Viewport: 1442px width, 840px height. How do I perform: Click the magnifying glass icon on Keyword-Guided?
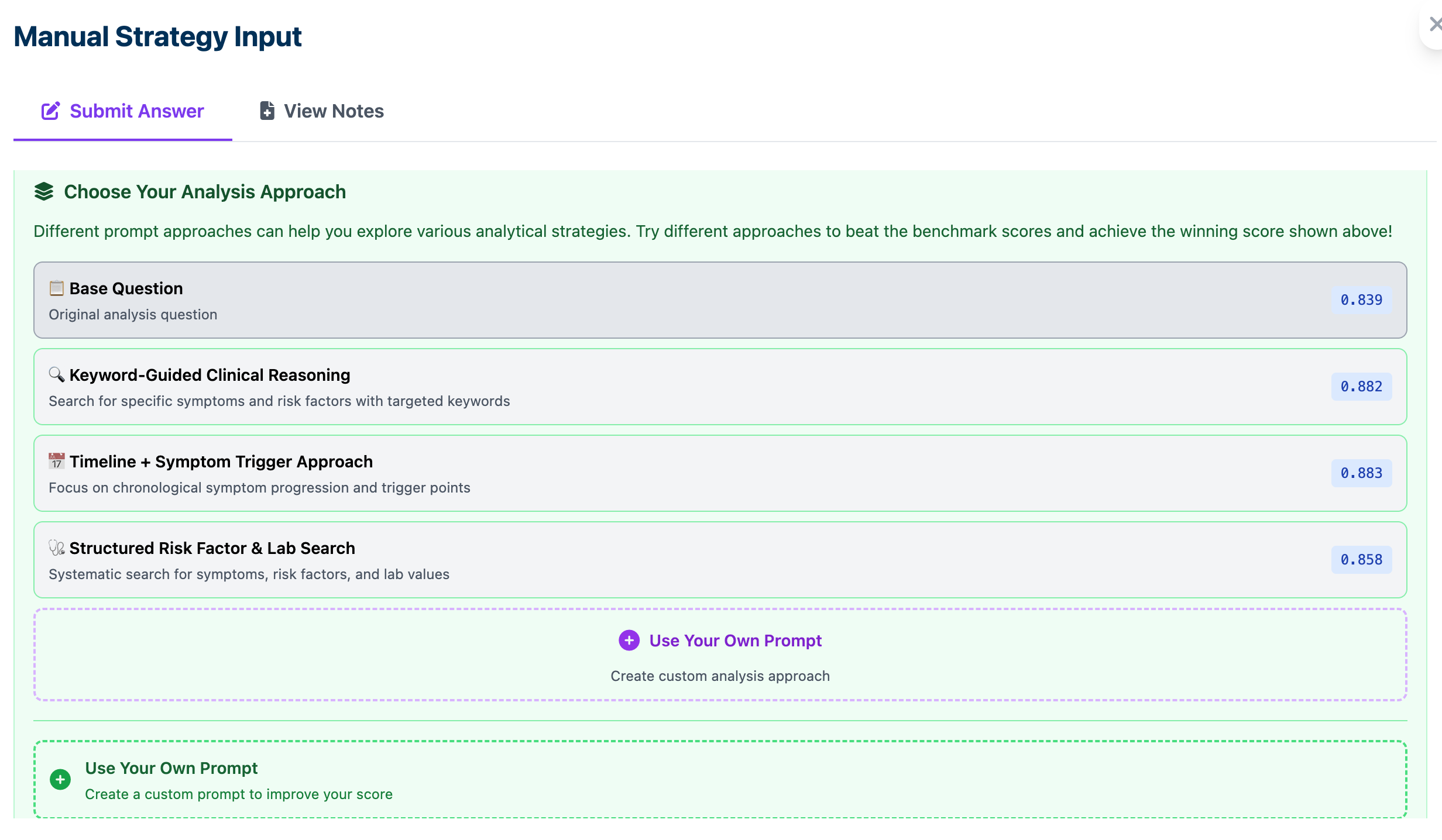point(57,374)
